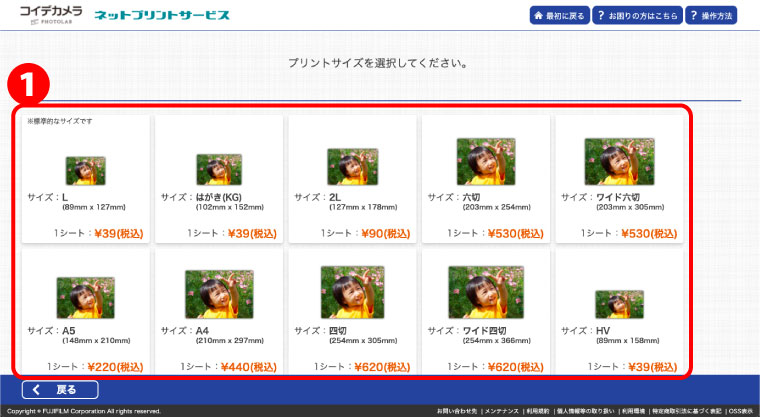Click the コイデカメラ logo
Viewport: 760px width, 417px height.
(x=51, y=15)
